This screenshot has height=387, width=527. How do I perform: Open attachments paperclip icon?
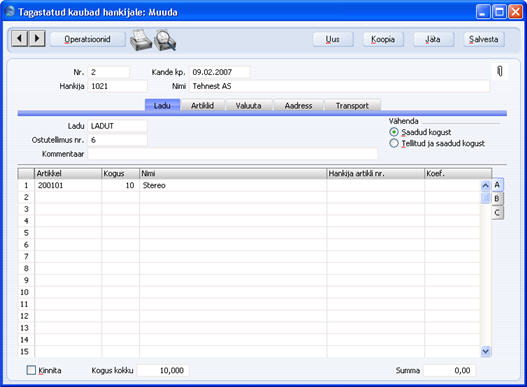[500, 71]
